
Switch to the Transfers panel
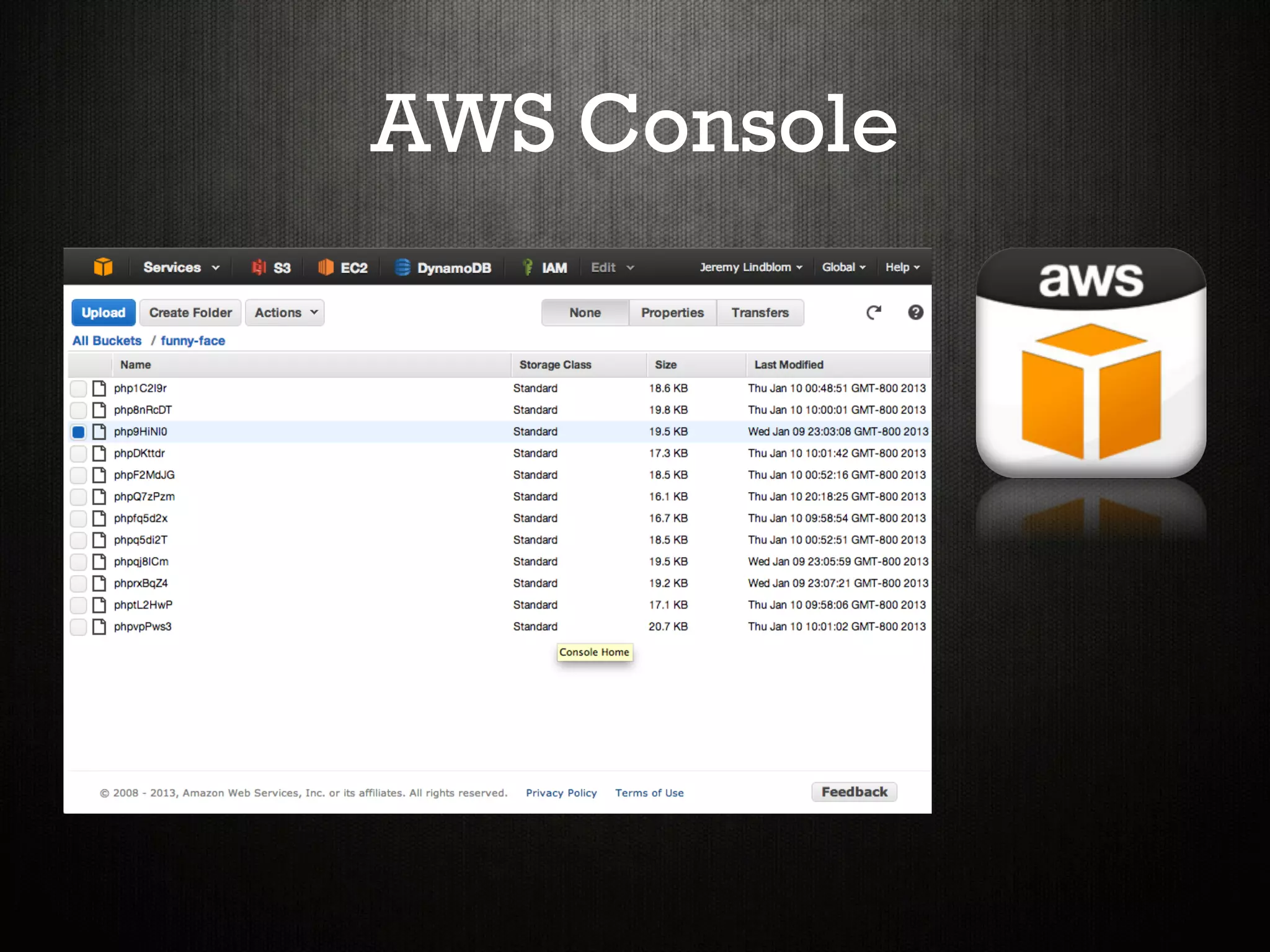pyautogui.click(x=760, y=312)
